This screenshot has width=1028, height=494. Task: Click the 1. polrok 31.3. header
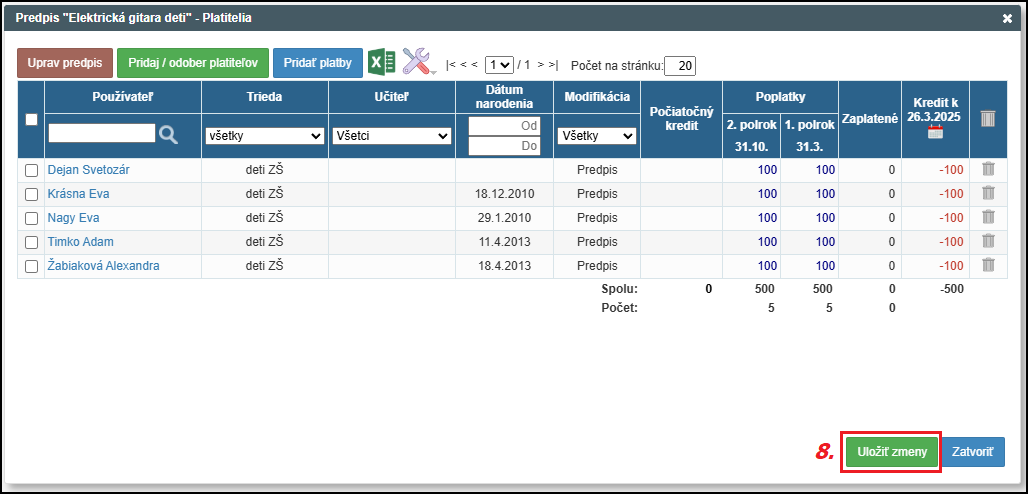pyautogui.click(x=809, y=136)
